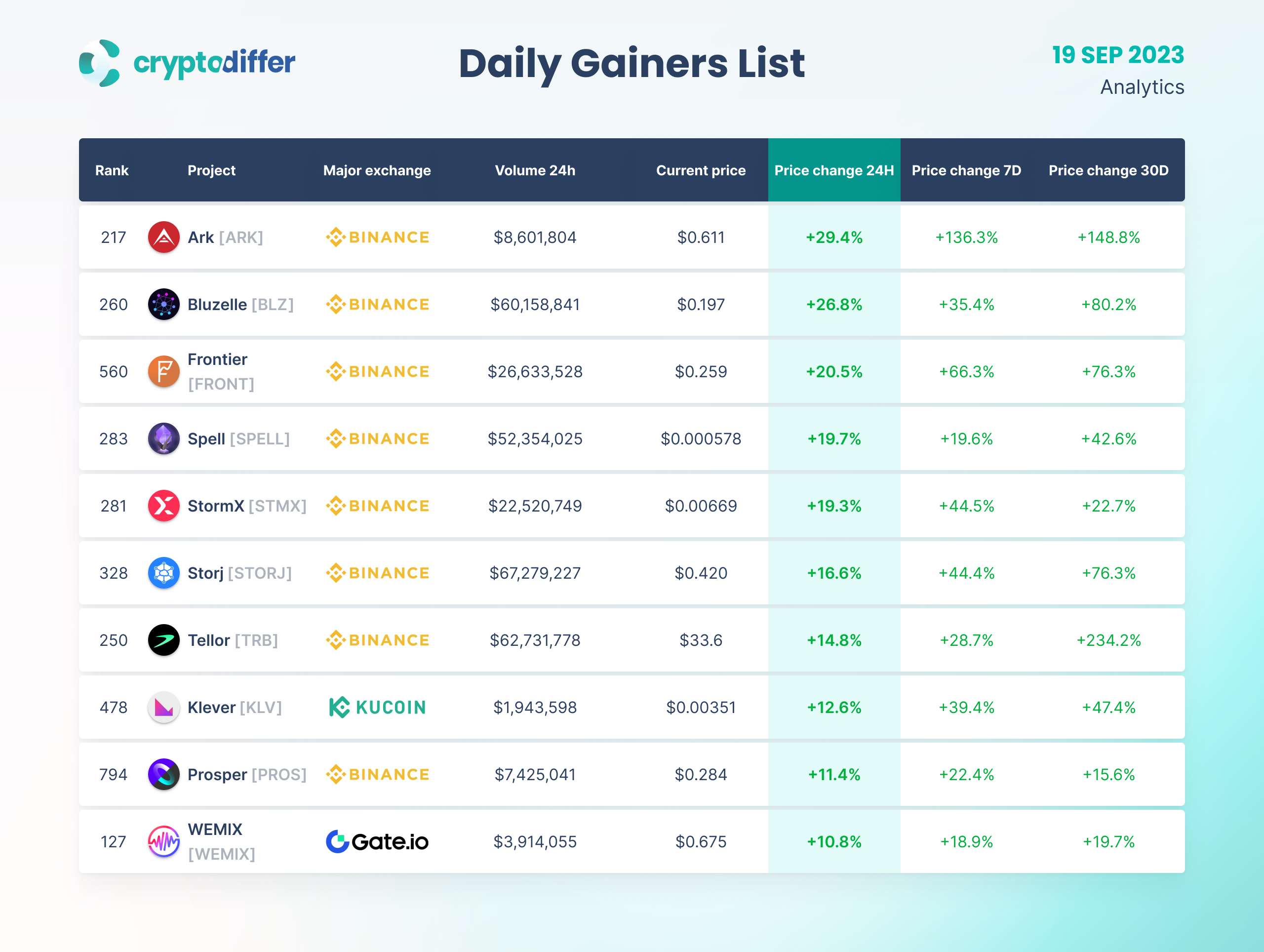This screenshot has width=1264, height=952.
Task: Click the Binance logo in the Ark row
Action: pos(377,237)
